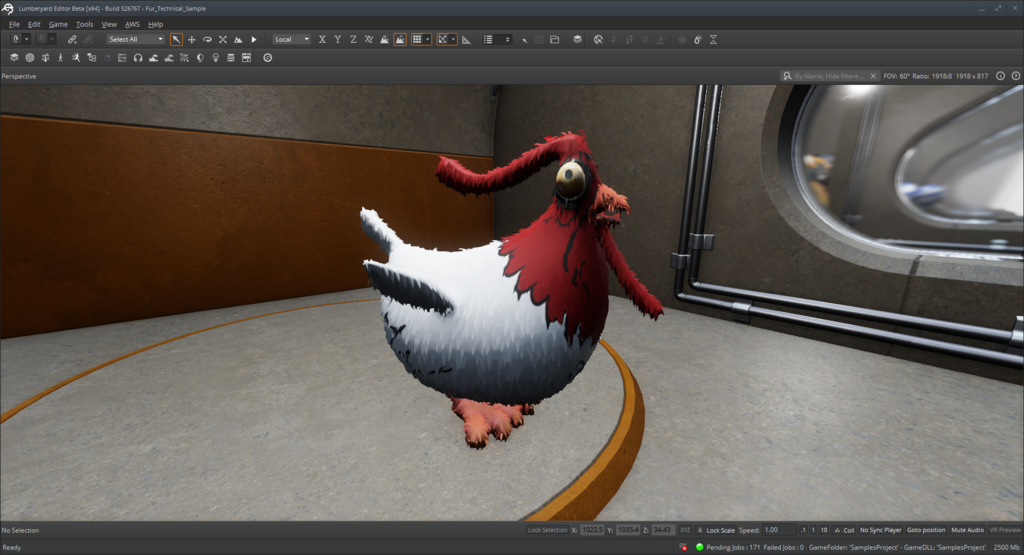Viewport: 1024px width, 555px height.
Task: Open the running figure animation editor icon
Action: click(x=76, y=57)
